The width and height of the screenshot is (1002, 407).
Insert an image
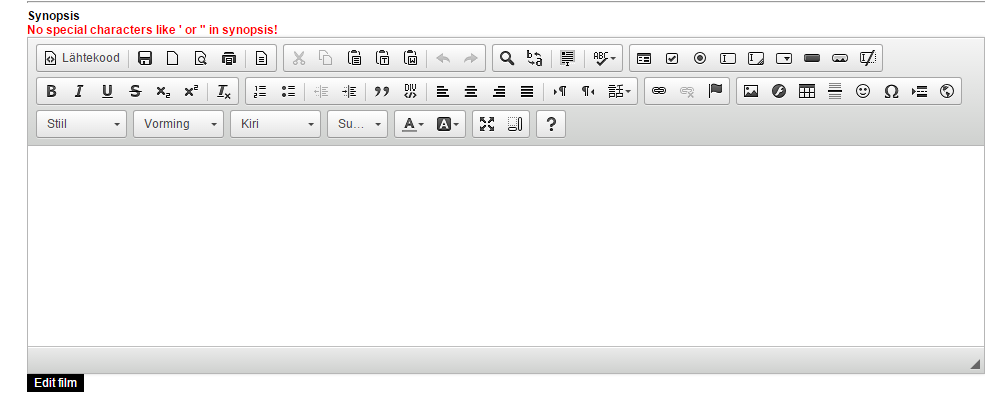point(751,91)
